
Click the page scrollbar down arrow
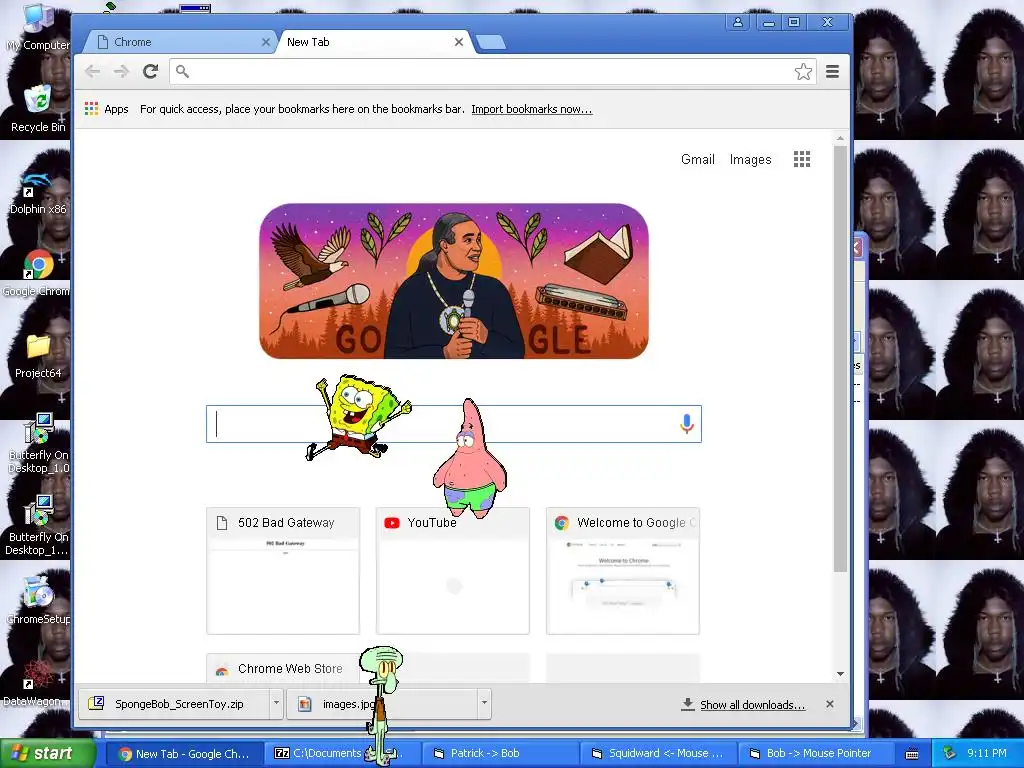pos(840,674)
